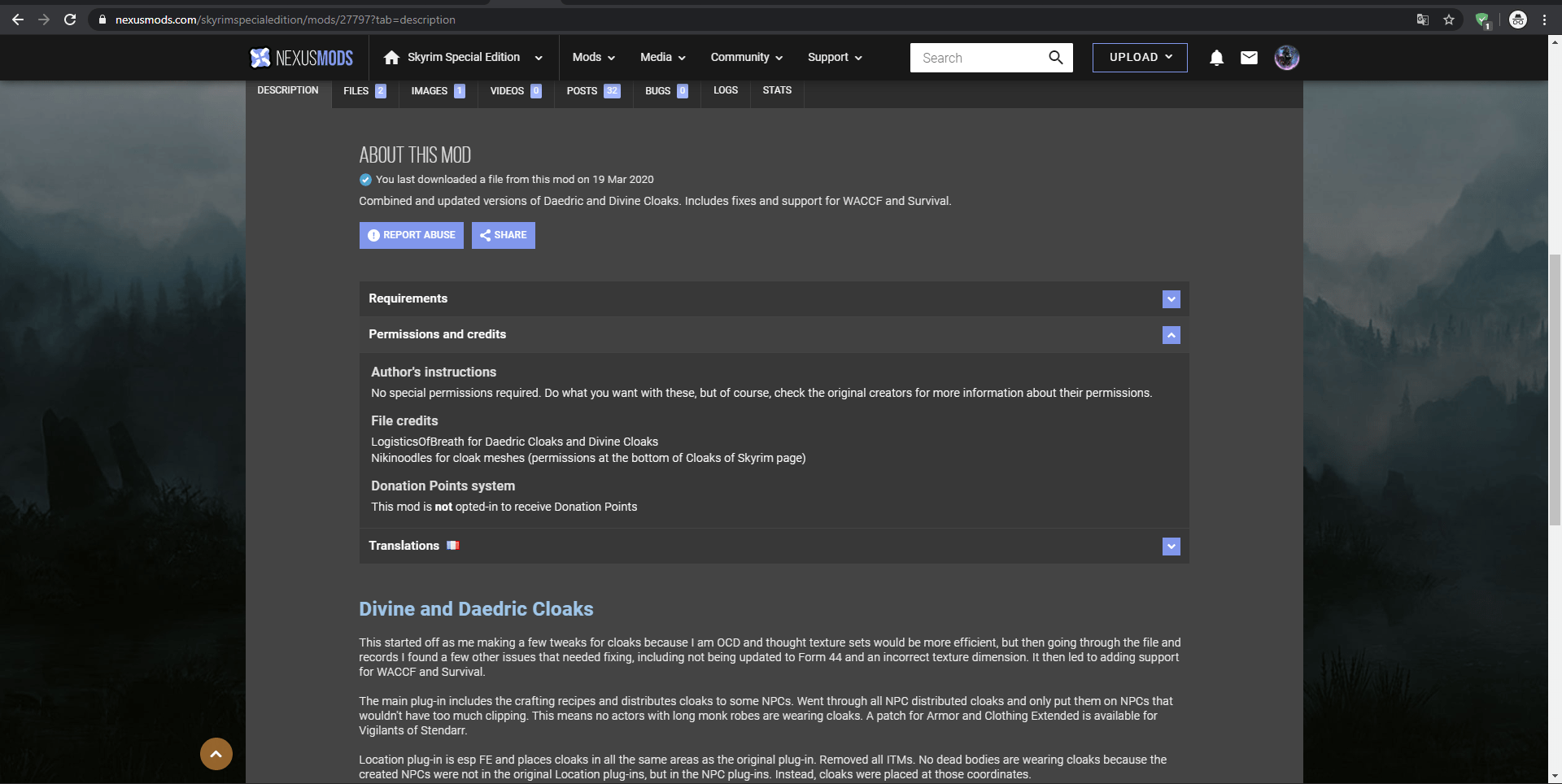
Task: Go back with the browser back arrow
Action: (x=18, y=20)
